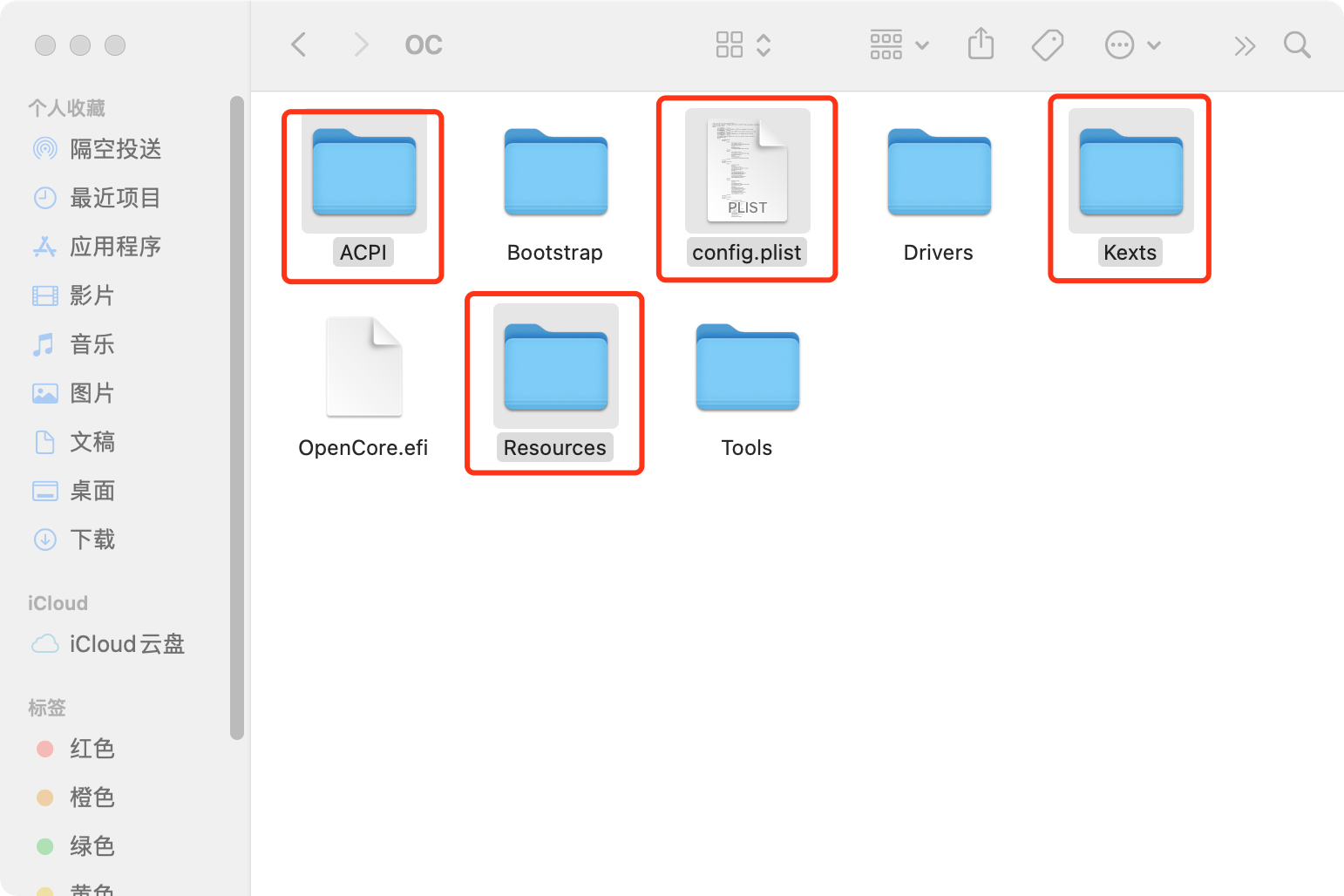Click the Tags toolbar icon
Image resolution: width=1344 pixels, height=896 pixels.
tap(1048, 44)
